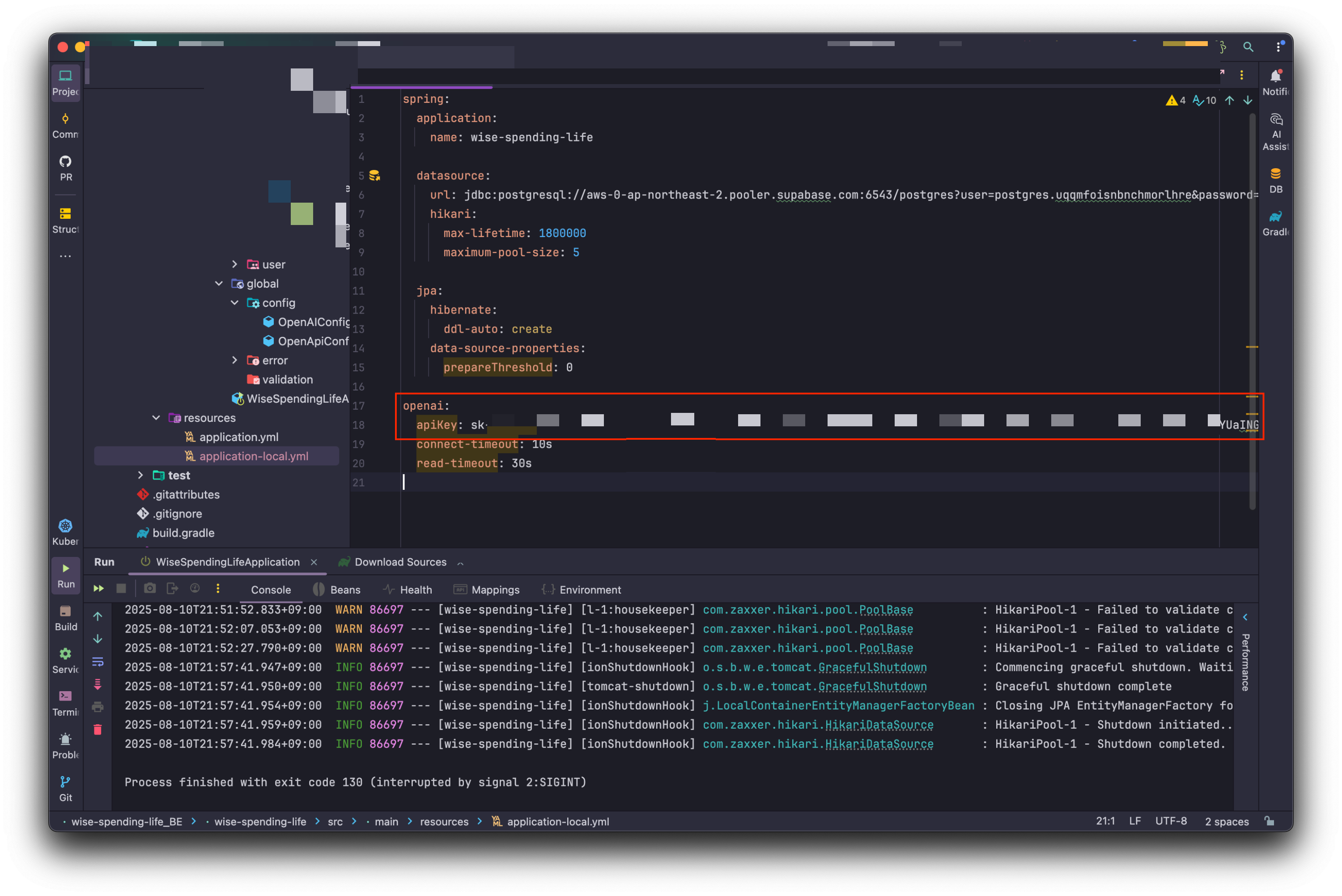
Task: Select build.gradle in project tree
Action: 183,533
